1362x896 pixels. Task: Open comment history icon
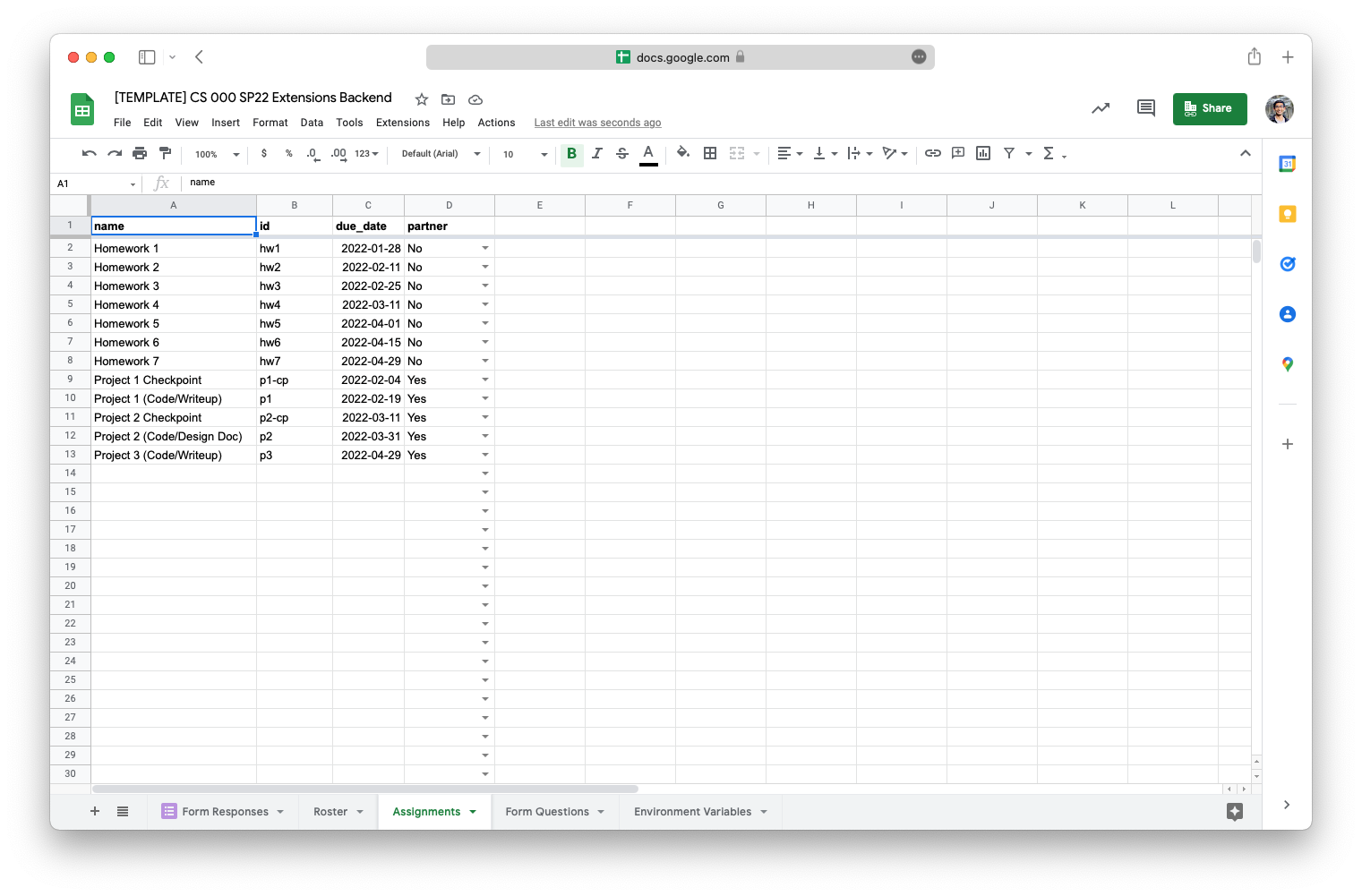(1146, 108)
